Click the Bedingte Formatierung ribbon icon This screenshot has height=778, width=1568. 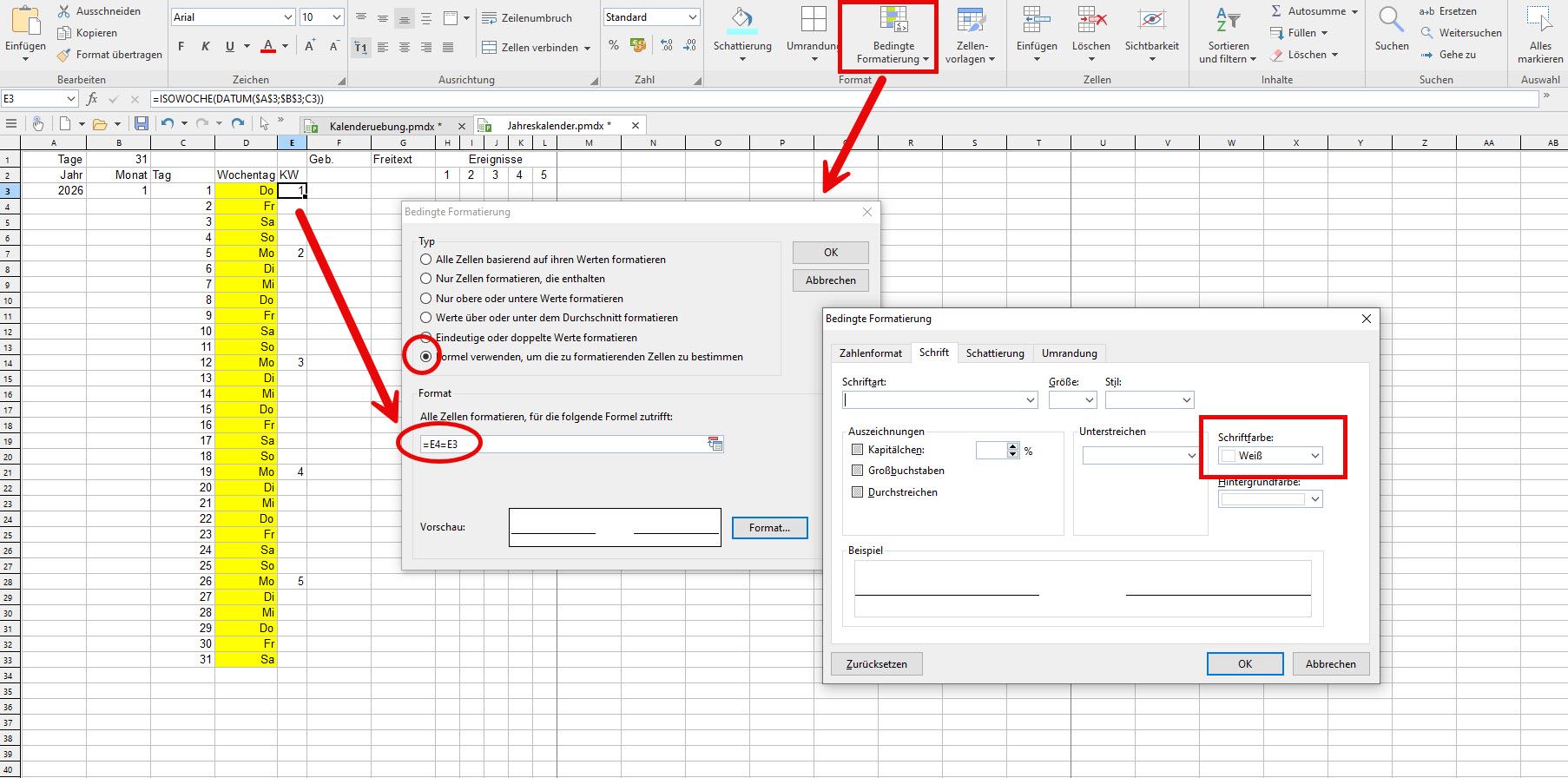click(x=893, y=21)
